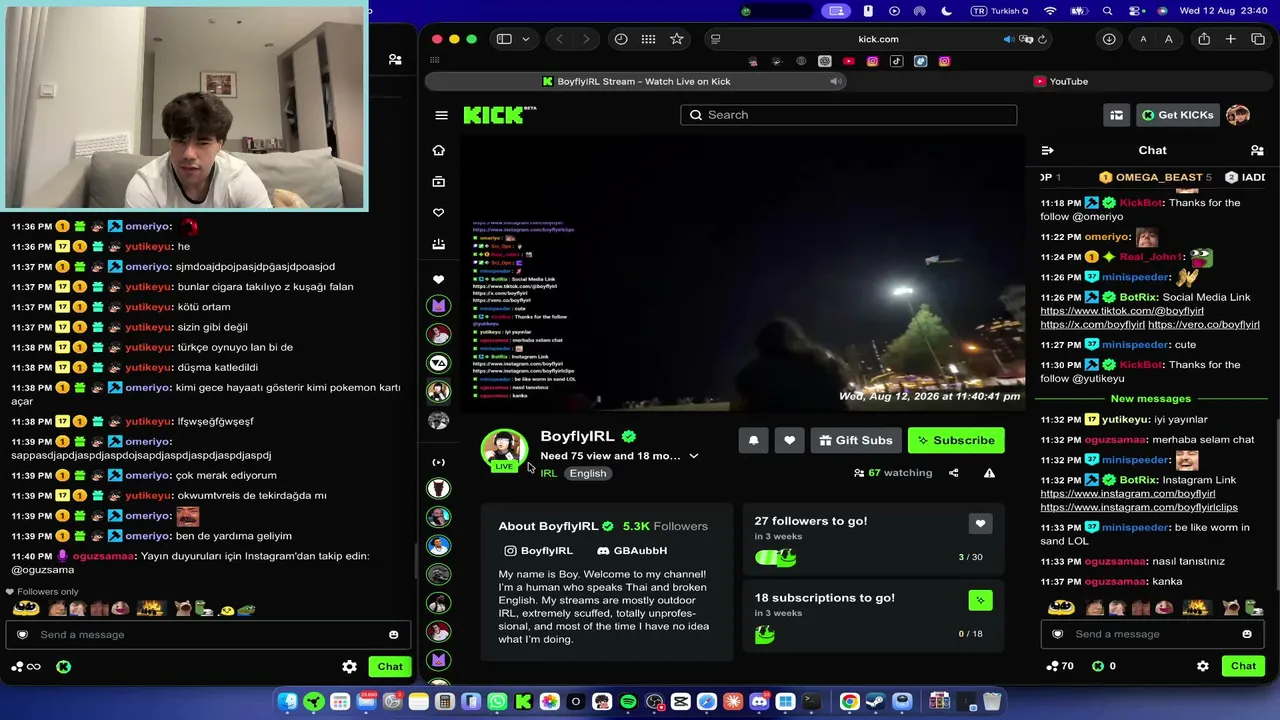Open macOS Wi-Fi menu bar item
1280x720 pixels.
tap(1050, 11)
